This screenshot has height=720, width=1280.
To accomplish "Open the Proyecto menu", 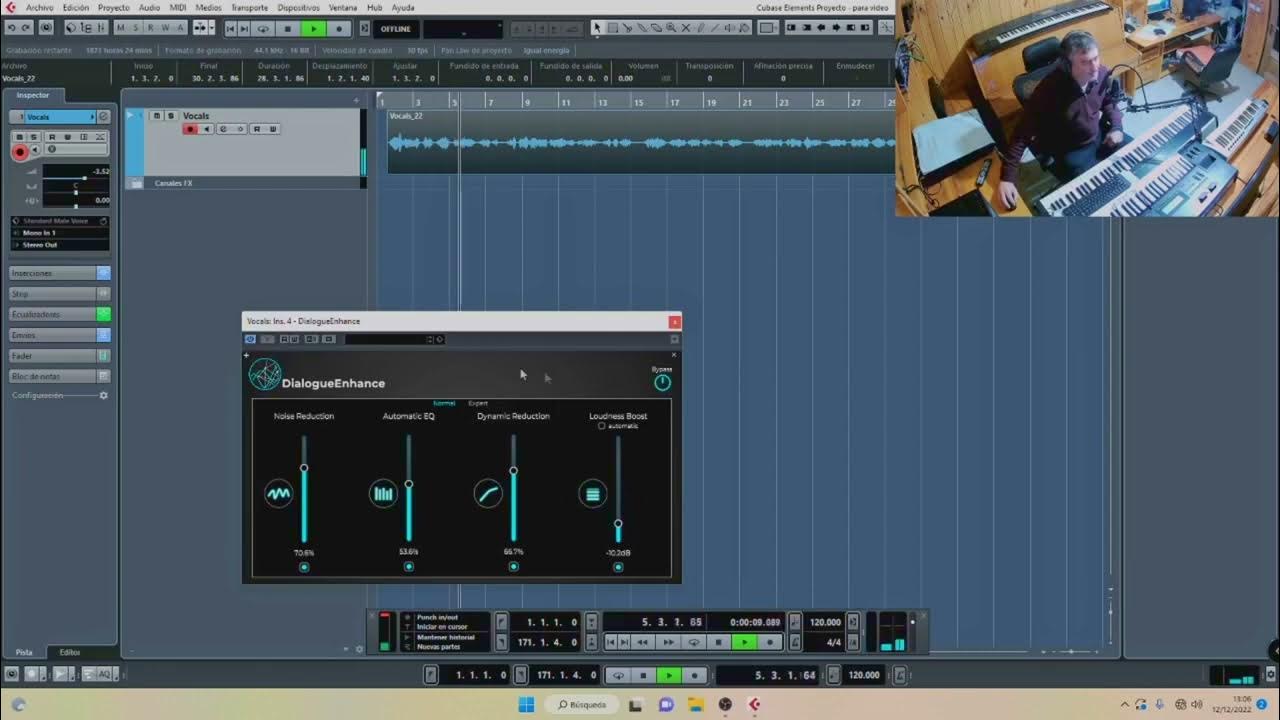I will (x=113, y=7).
